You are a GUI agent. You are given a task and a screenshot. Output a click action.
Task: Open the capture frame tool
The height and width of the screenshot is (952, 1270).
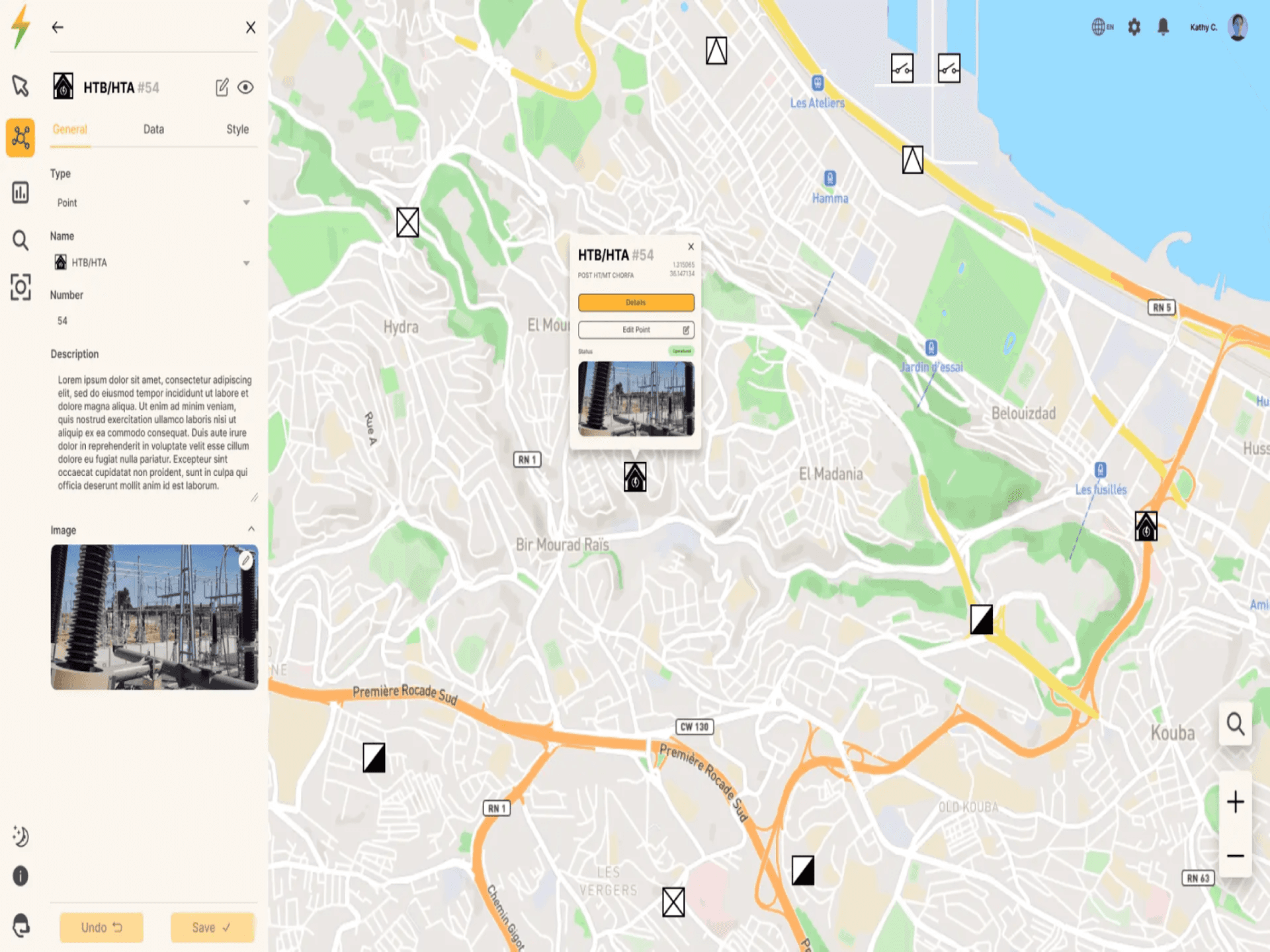(21, 288)
